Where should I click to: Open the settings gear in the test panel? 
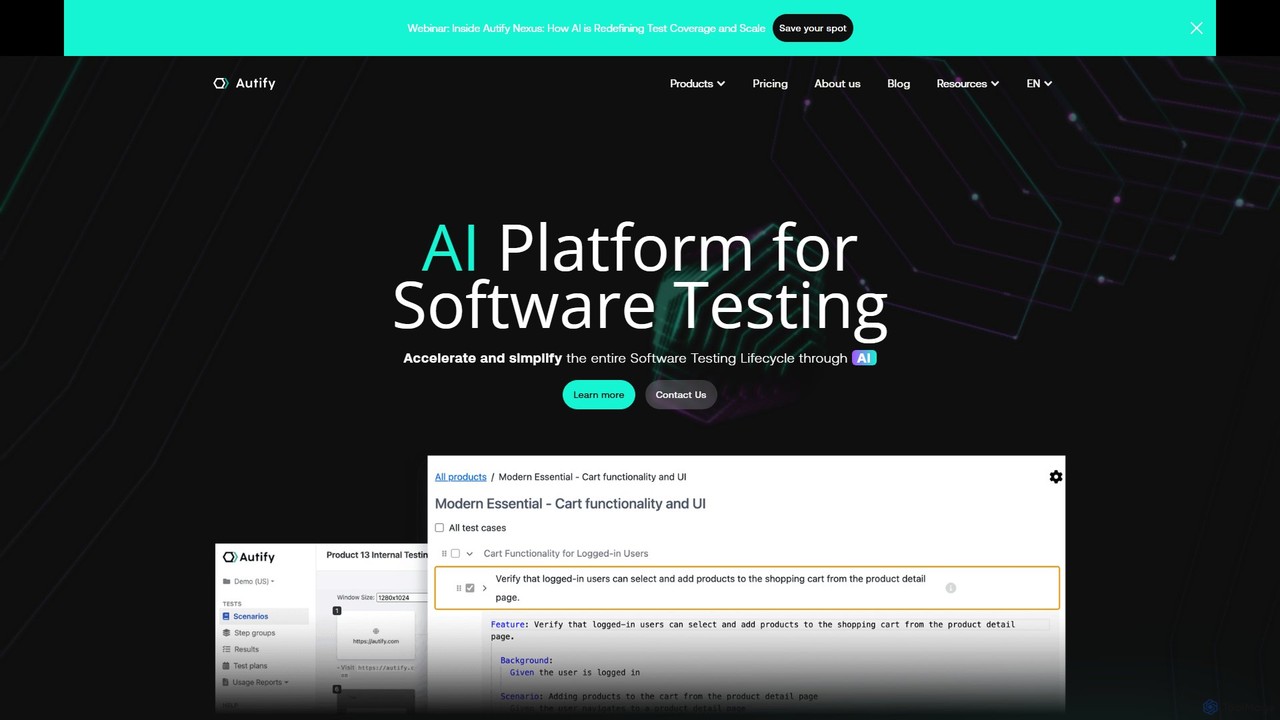[x=1056, y=477]
